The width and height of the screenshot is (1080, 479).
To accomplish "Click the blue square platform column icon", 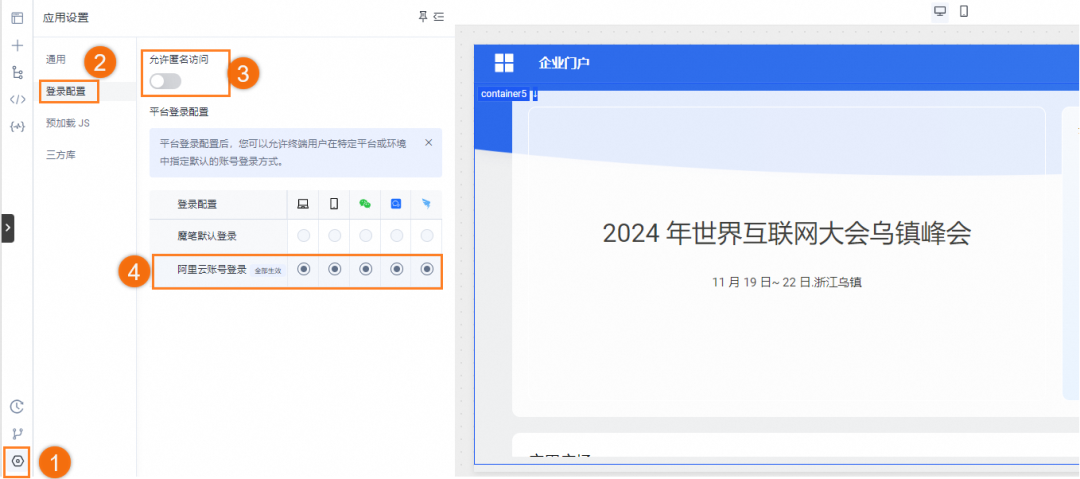I will [396, 204].
